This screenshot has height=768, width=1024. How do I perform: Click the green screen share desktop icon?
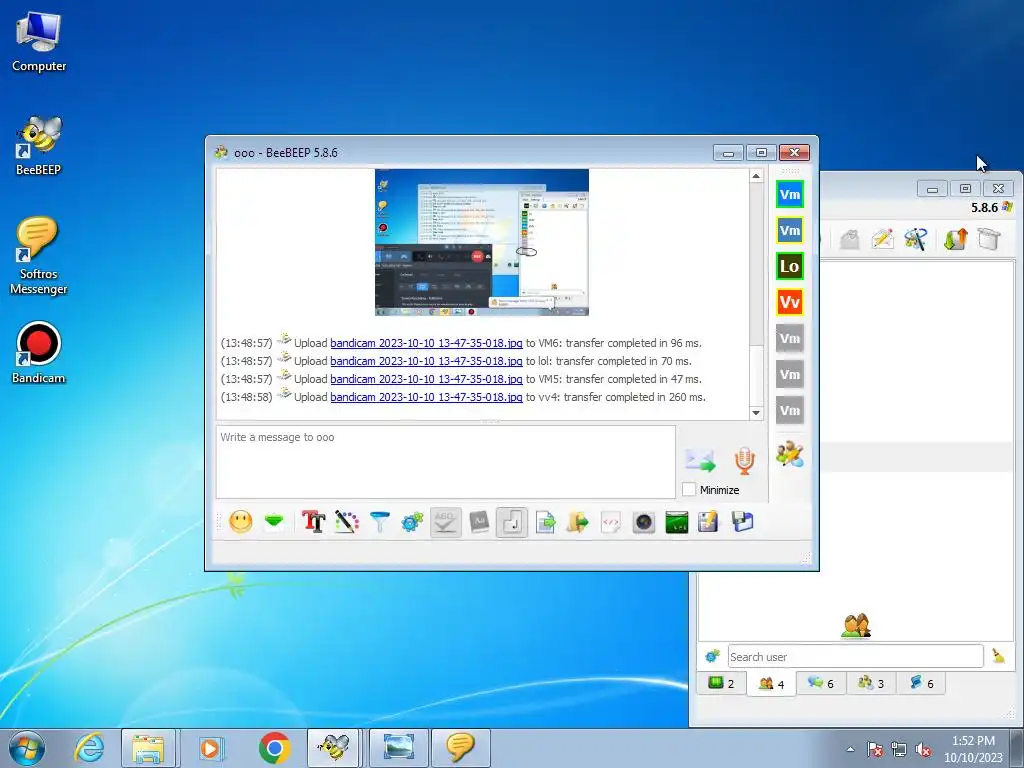[x=677, y=522]
